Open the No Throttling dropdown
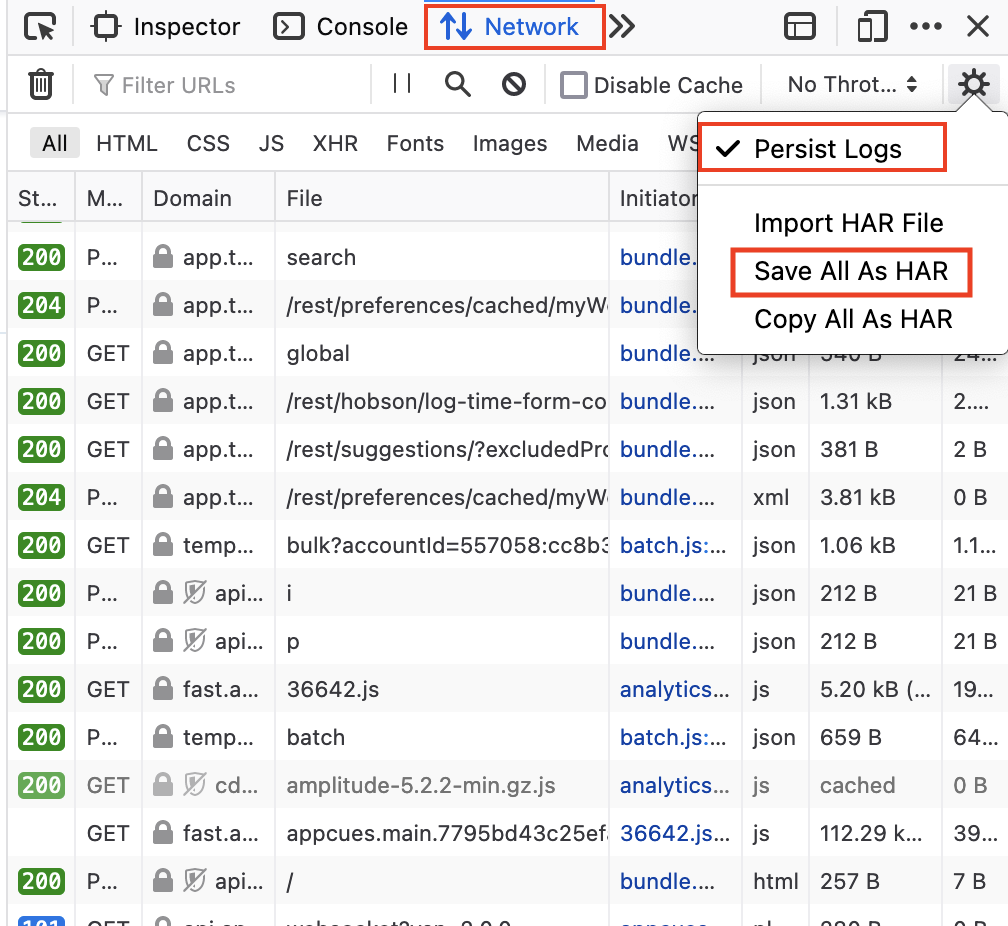The image size is (1008, 926). point(852,85)
